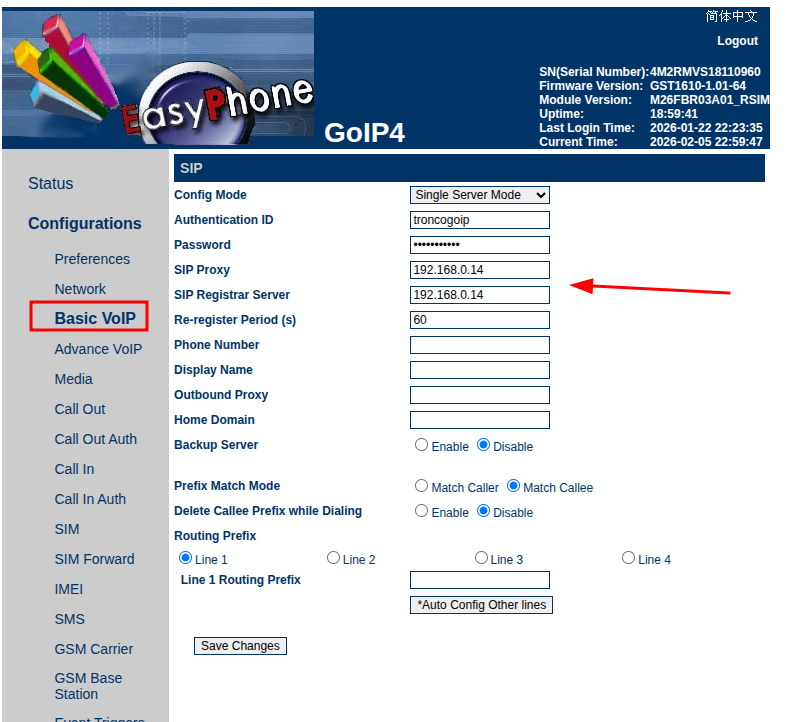
Task: Click the Line 1 Routing Prefix field
Action: pos(479,580)
